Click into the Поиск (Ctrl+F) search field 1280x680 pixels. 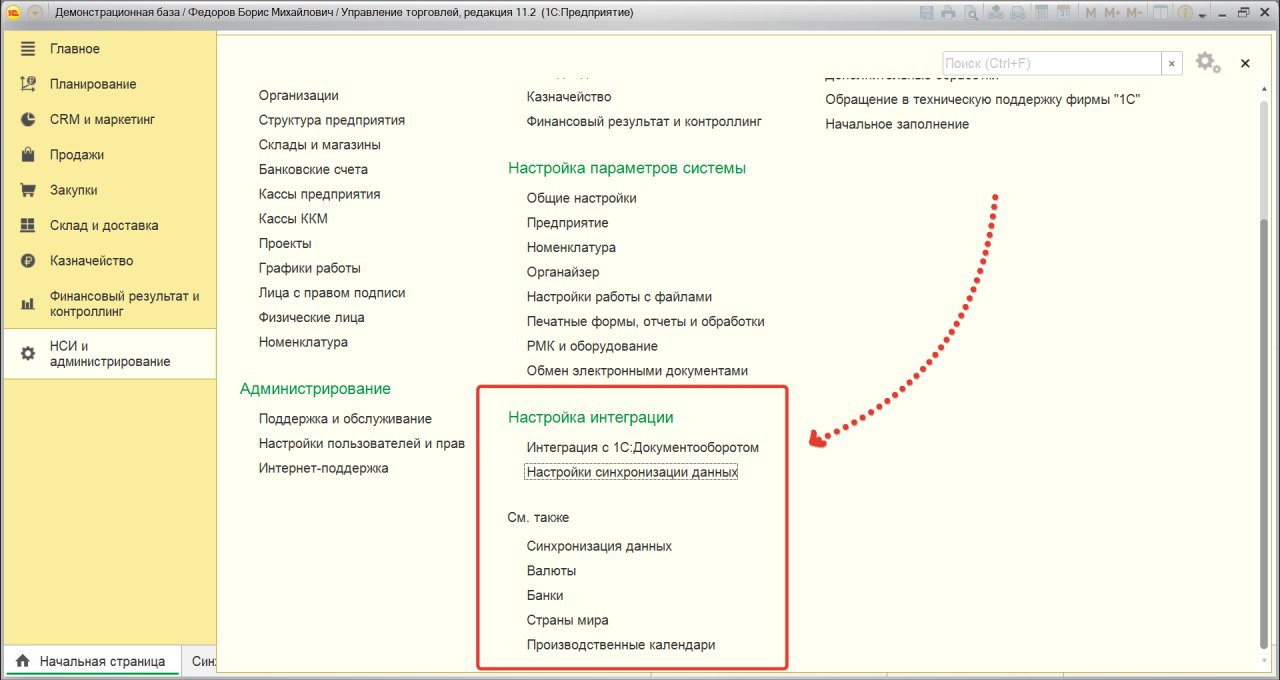tap(1051, 63)
